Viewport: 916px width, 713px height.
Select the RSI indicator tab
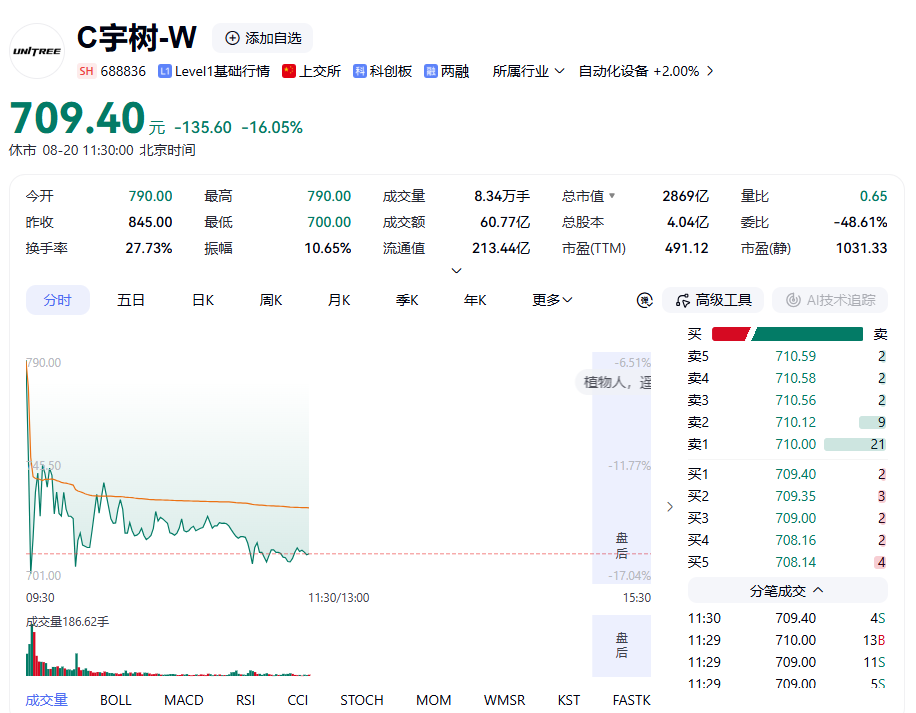tap(245, 700)
